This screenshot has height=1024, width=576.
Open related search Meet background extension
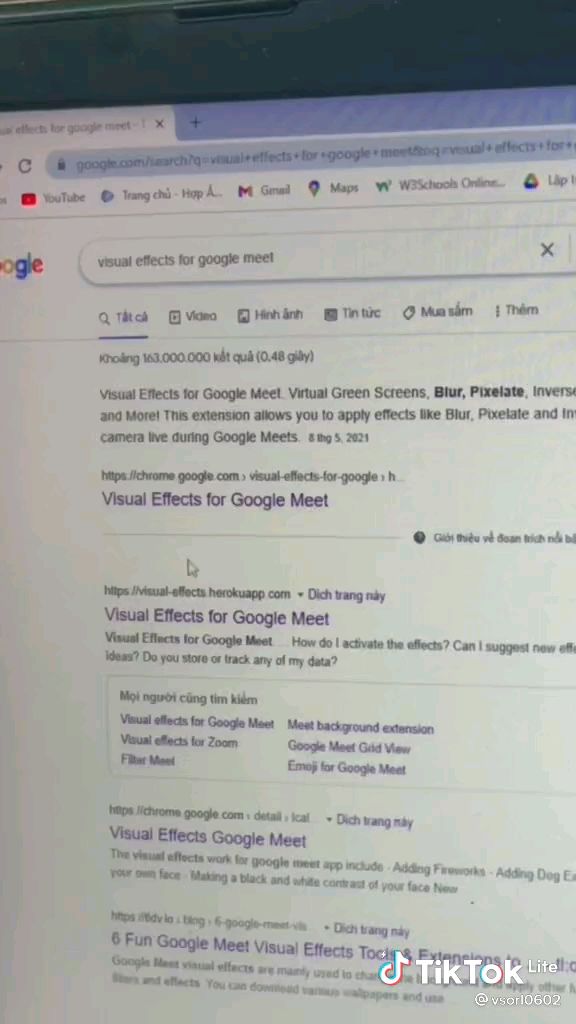[360, 727]
